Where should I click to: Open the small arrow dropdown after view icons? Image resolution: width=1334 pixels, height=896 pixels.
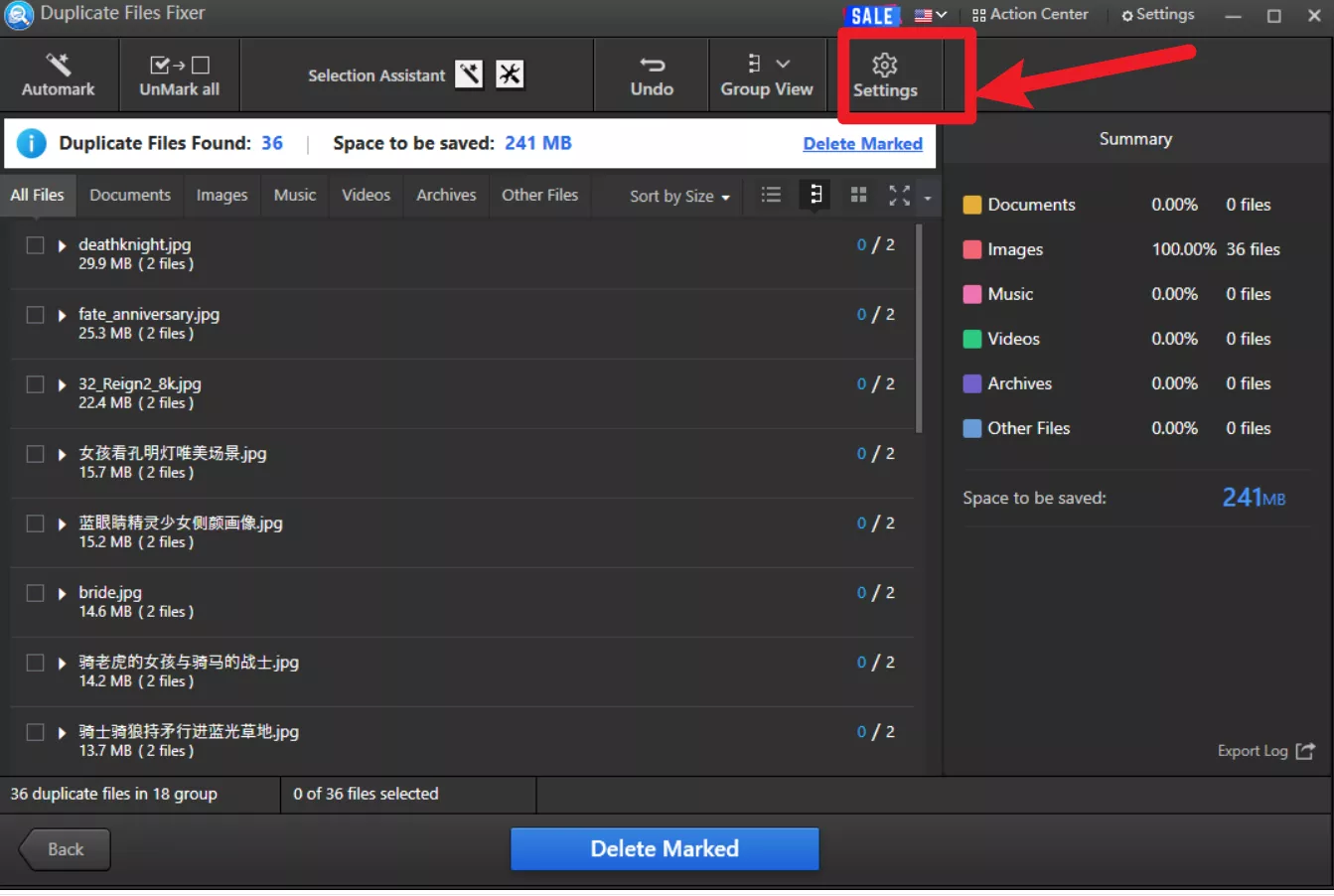pyautogui.click(x=927, y=197)
